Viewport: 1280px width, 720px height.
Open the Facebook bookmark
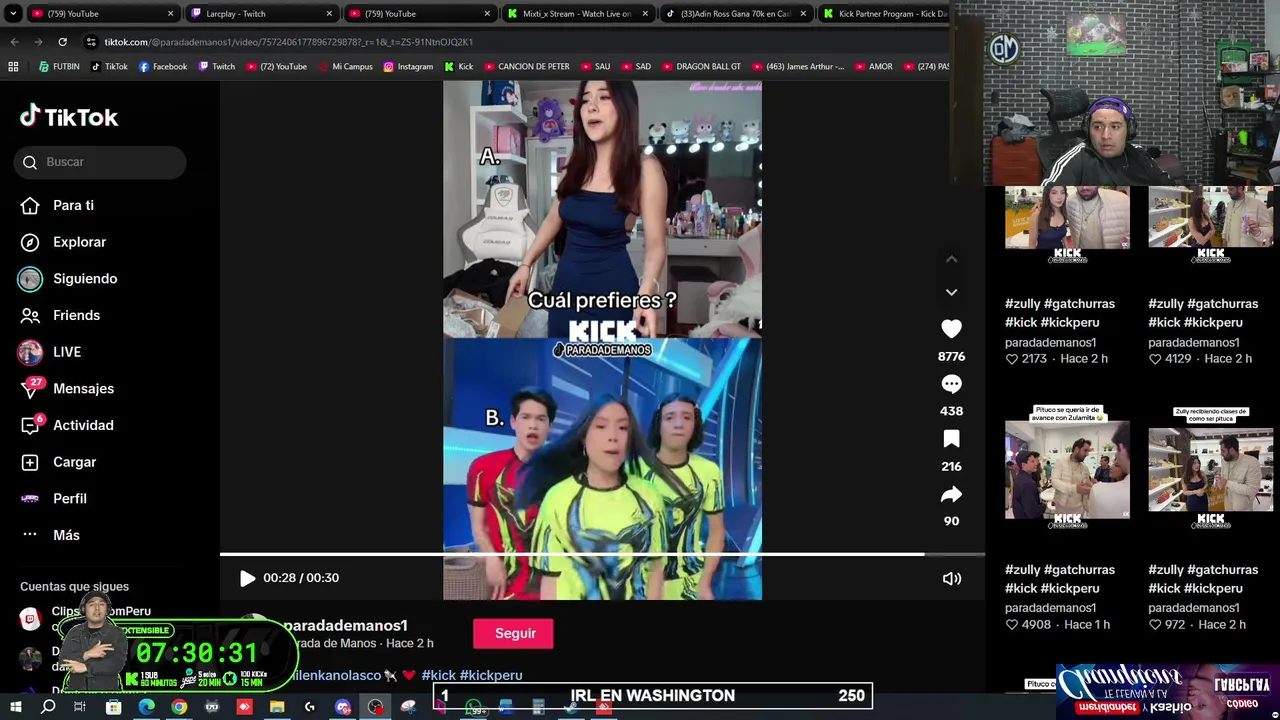163,67
